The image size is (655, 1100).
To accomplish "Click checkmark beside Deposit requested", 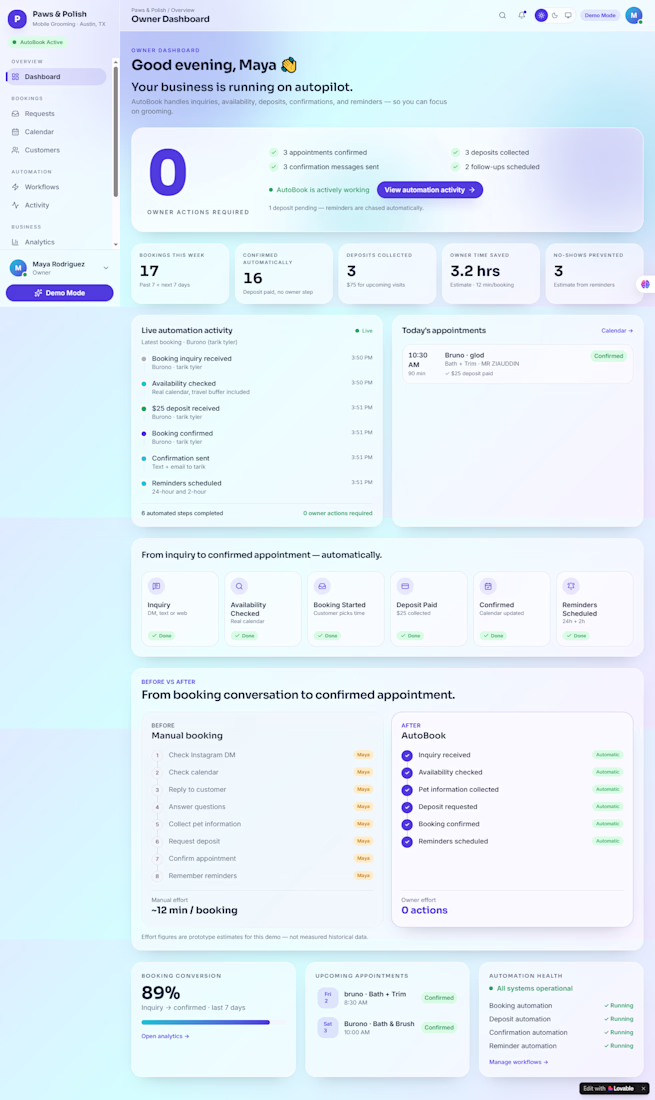I will click(407, 807).
